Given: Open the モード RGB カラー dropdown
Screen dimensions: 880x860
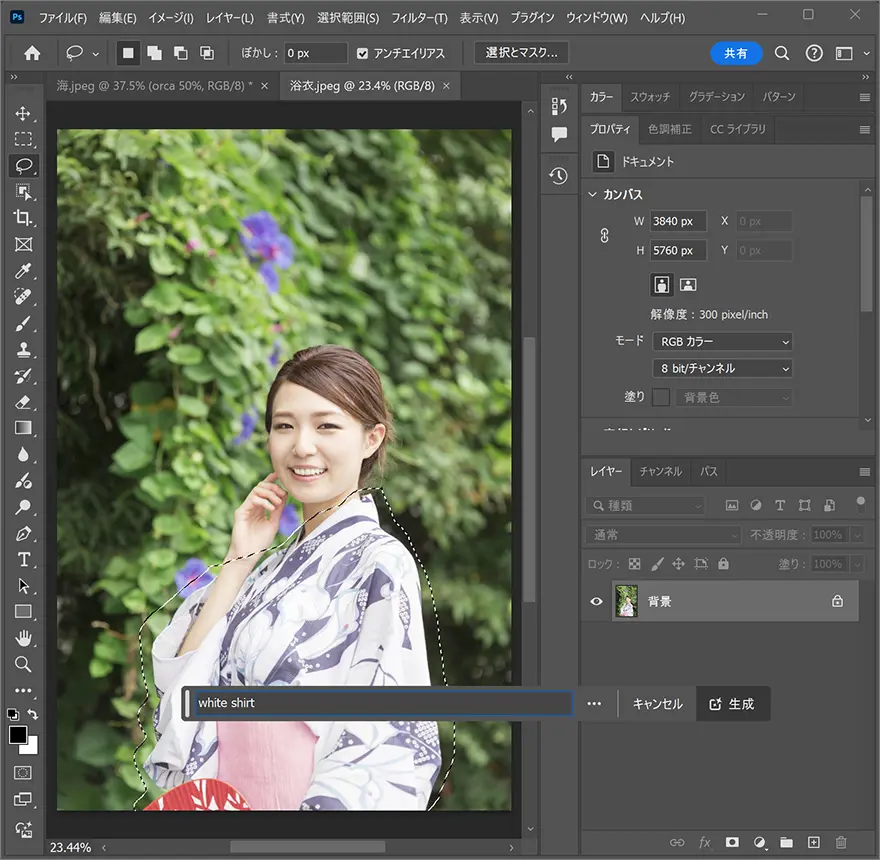Looking at the screenshot, I should (x=723, y=341).
